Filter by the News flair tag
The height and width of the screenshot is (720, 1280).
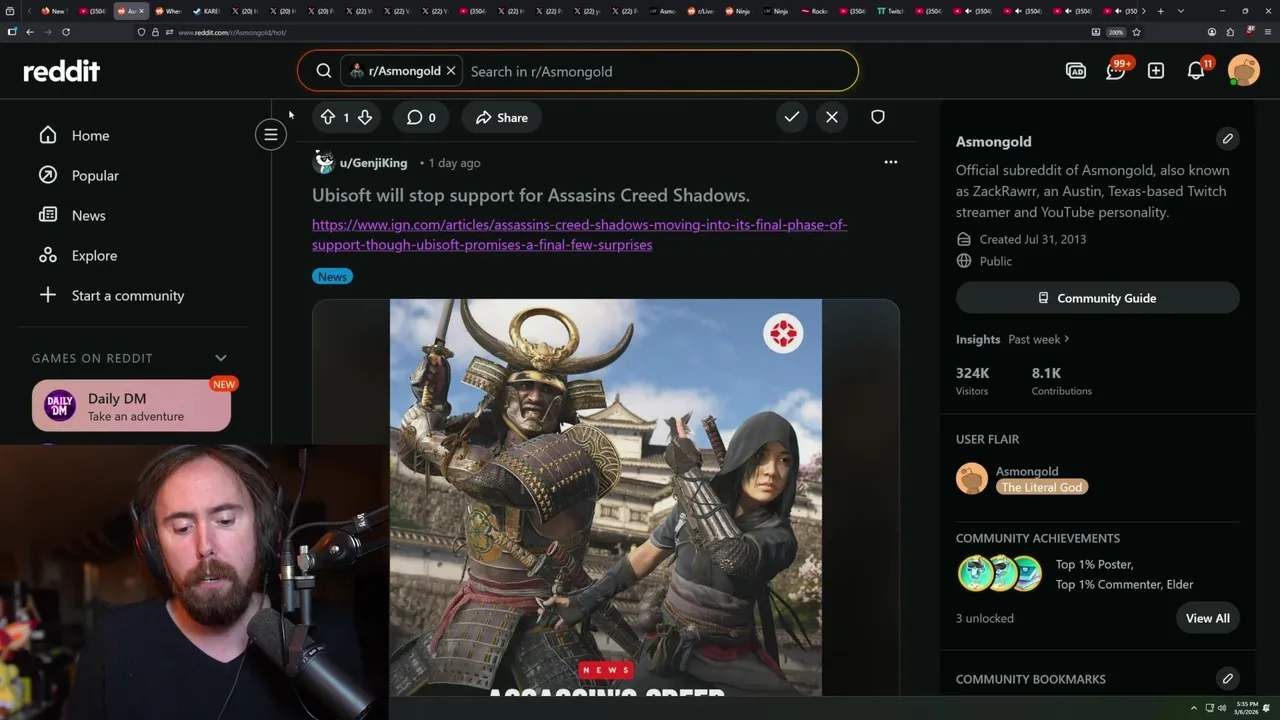click(332, 276)
